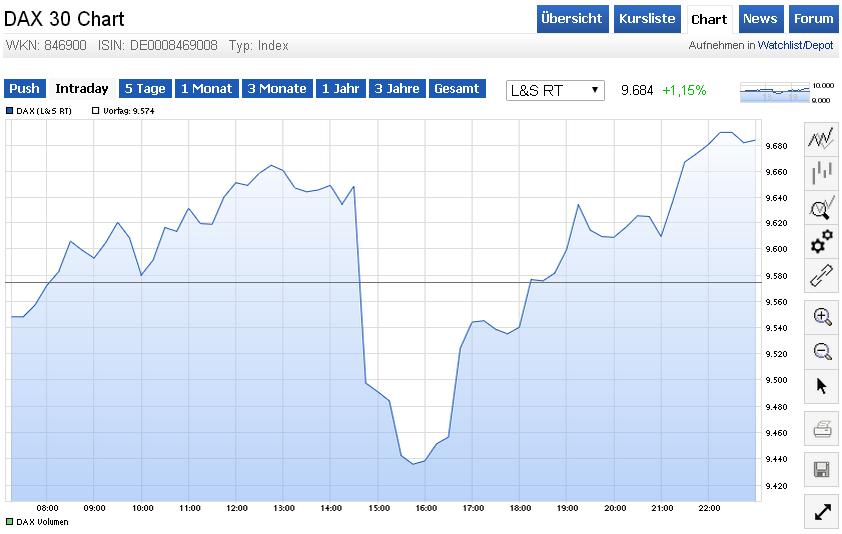Select the arrow pointer tool

[x=822, y=386]
